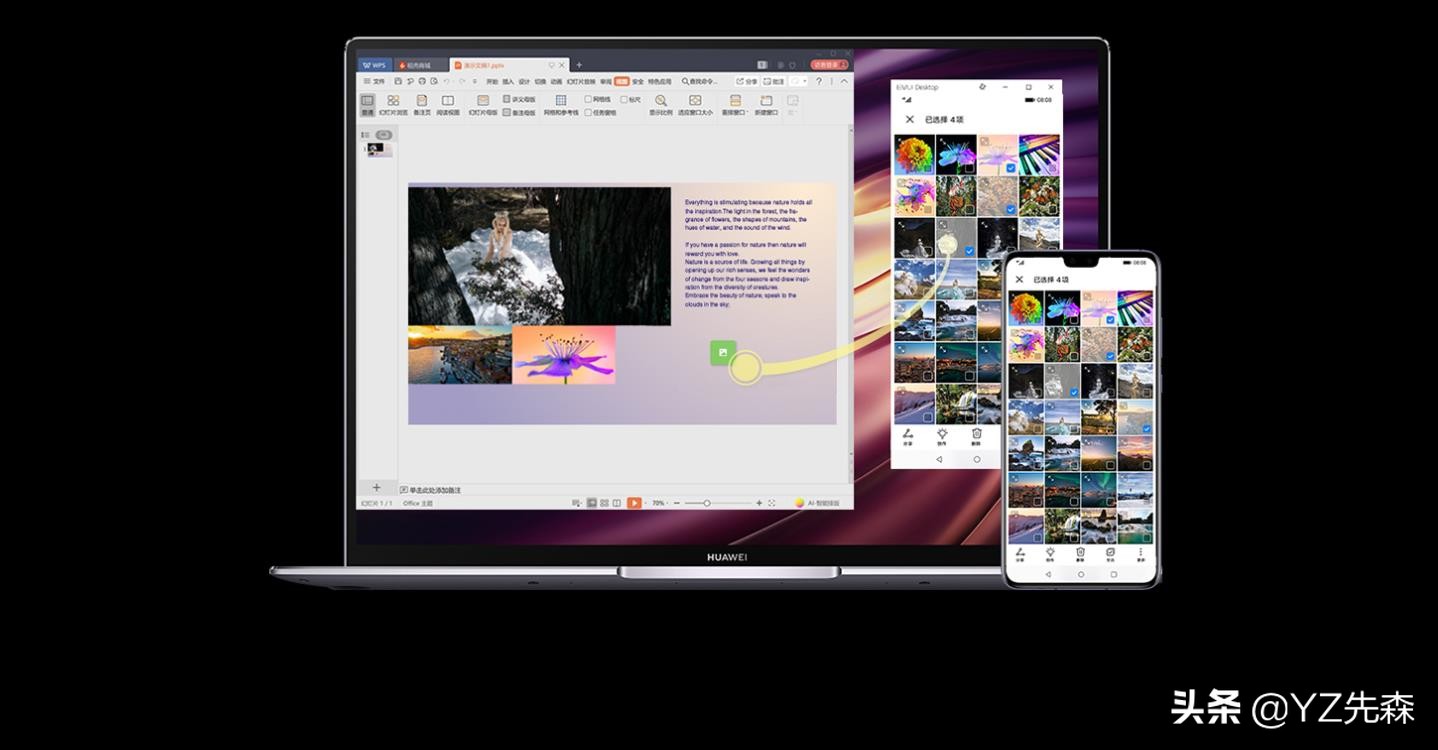Click the green image drag icon on slide

click(x=723, y=353)
